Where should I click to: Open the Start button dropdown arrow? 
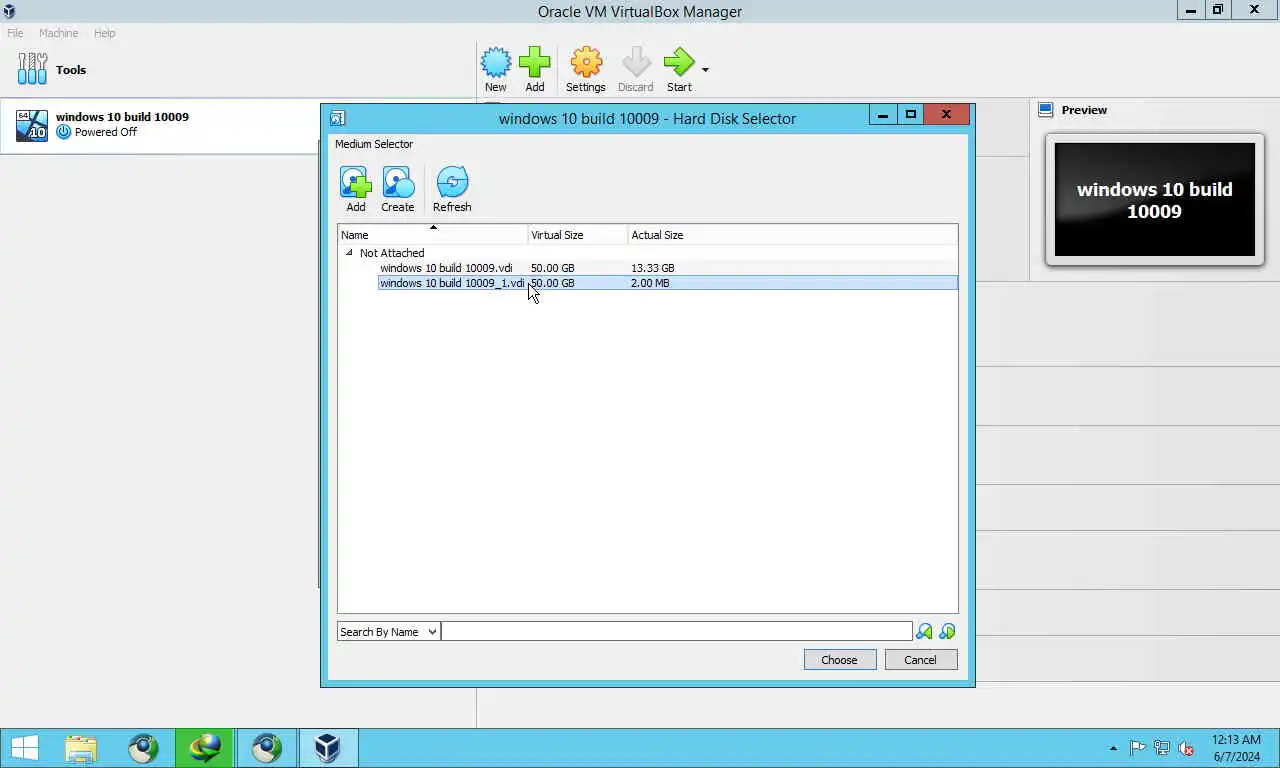click(705, 70)
